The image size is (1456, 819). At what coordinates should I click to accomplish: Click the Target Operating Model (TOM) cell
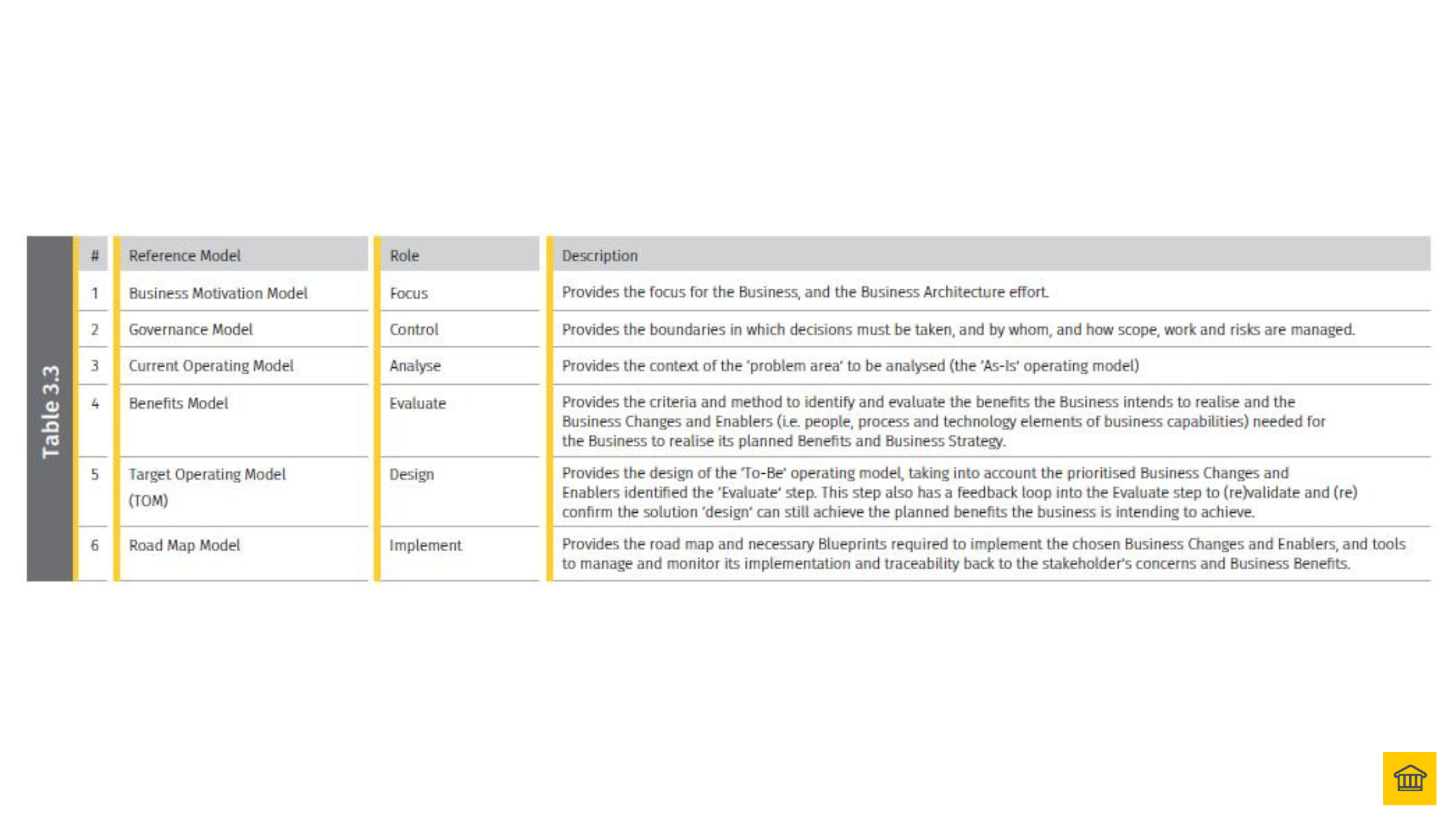pos(207,487)
